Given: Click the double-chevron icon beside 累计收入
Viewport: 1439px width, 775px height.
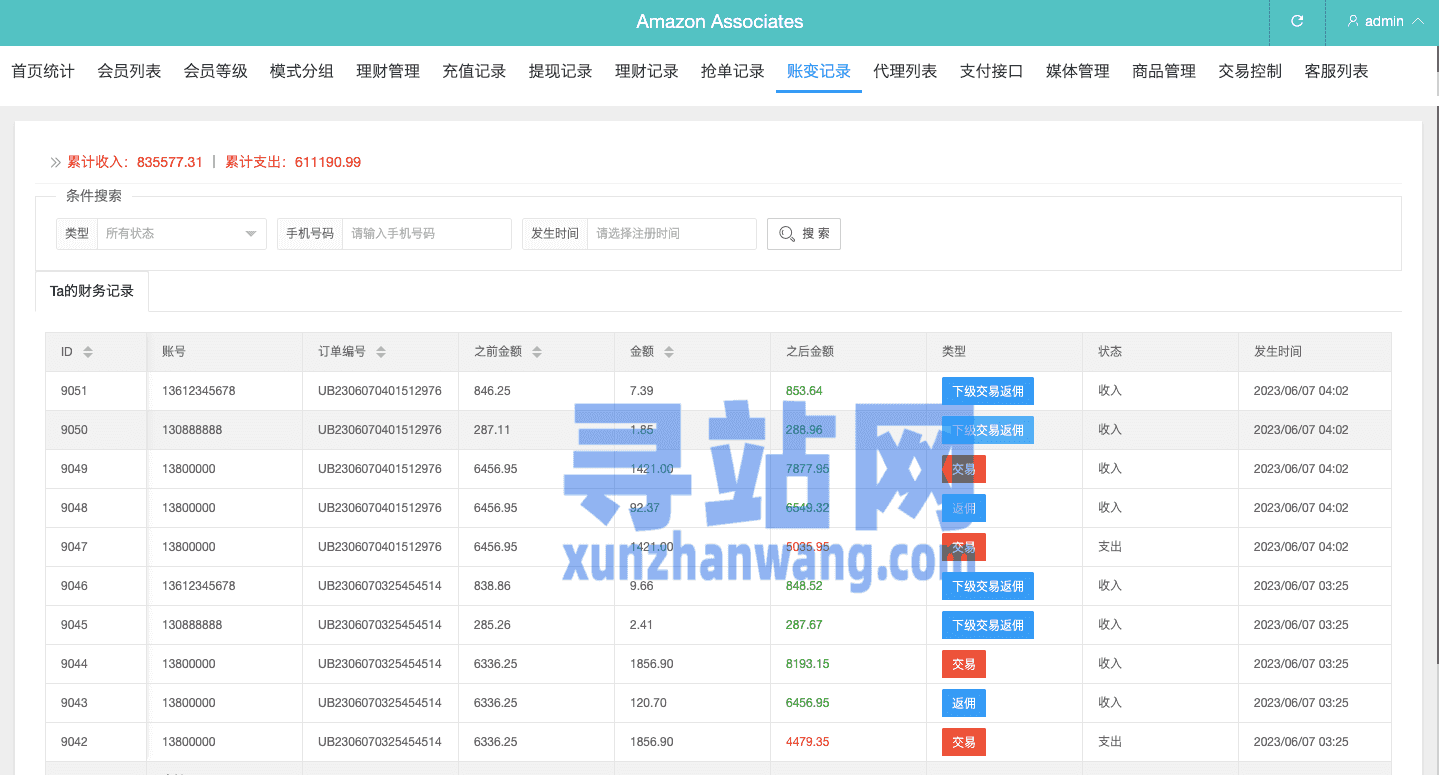Looking at the screenshot, I should [x=56, y=162].
